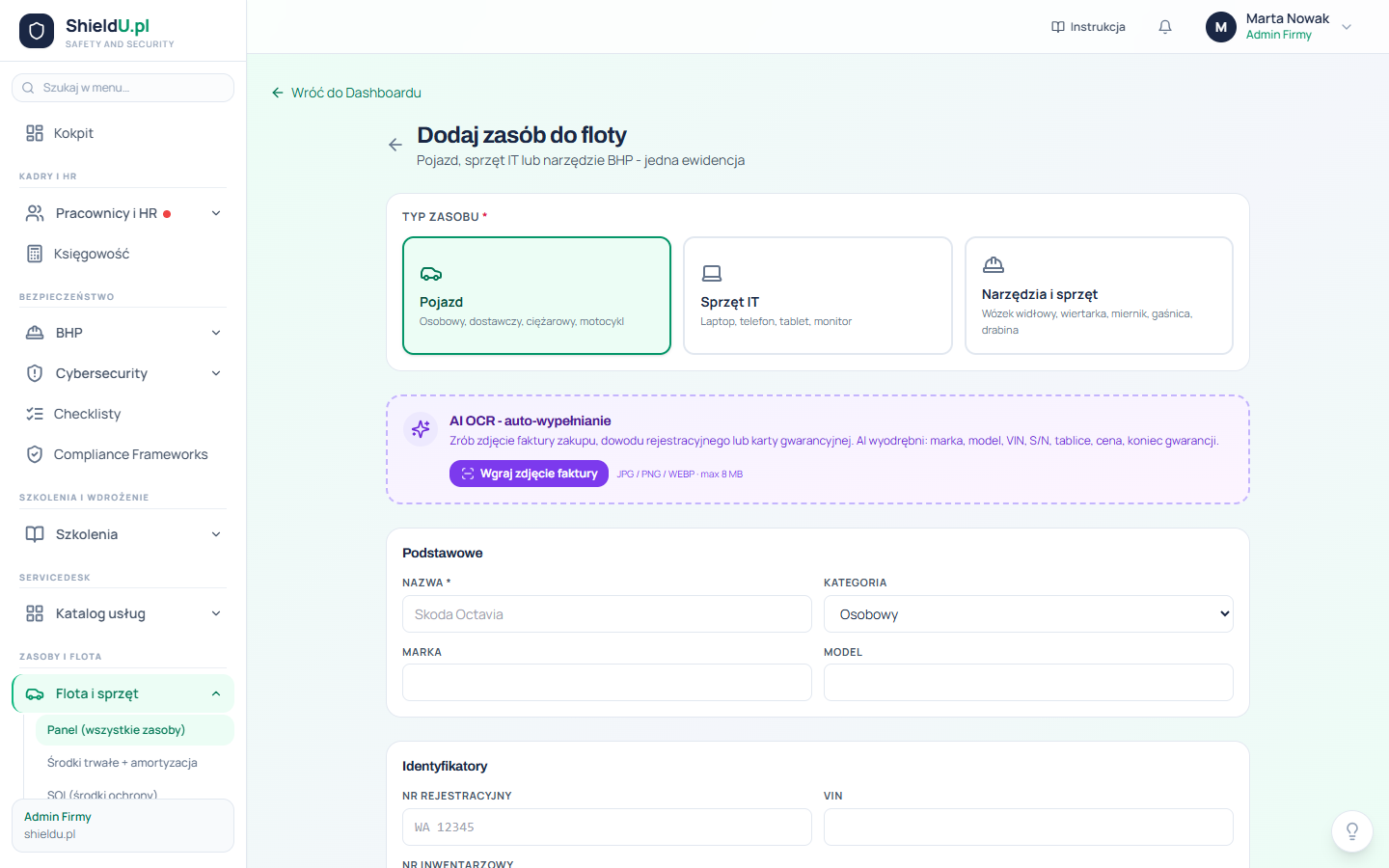
Task: Click Marta Nowak avatar circle
Action: 1221,27
